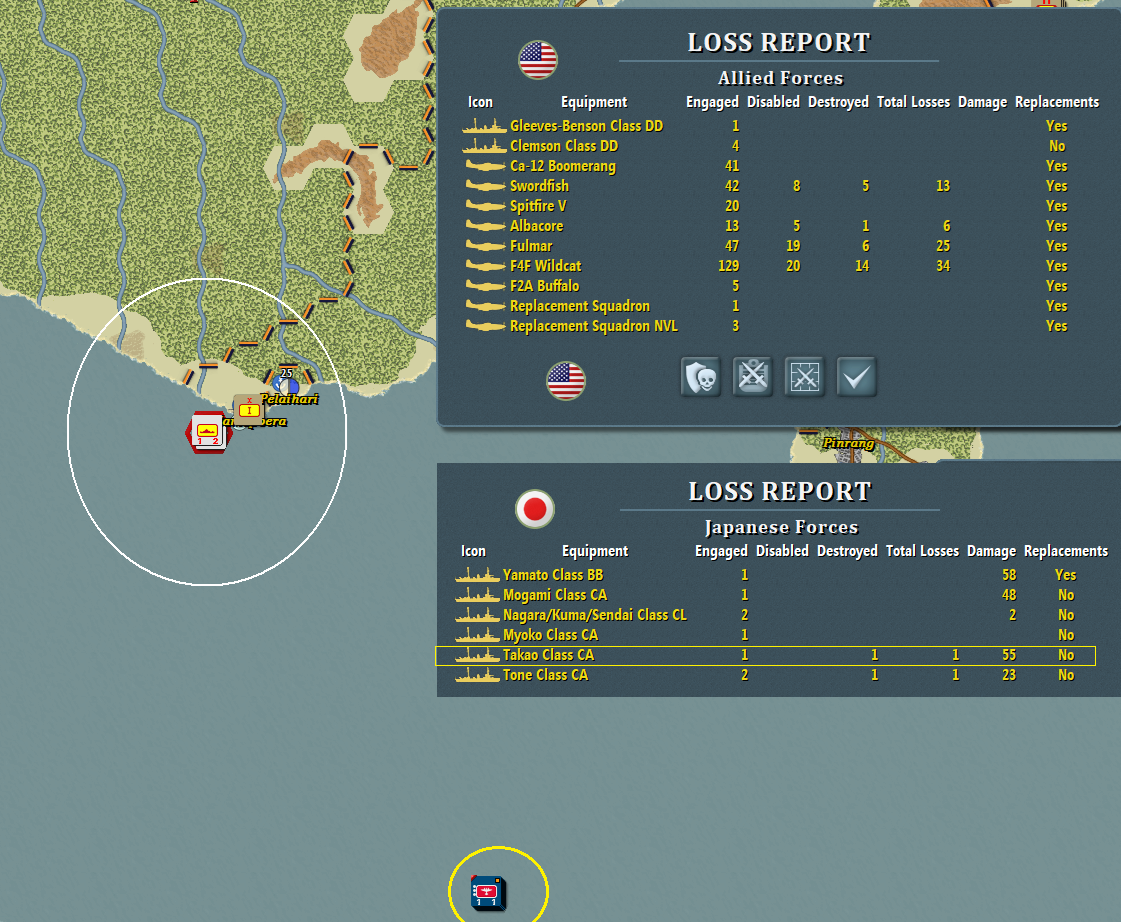Image resolution: width=1121 pixels, height=922 pixels.
Task: Click the Pelaihari port marker numbered 25
Action: pos(286,381)
